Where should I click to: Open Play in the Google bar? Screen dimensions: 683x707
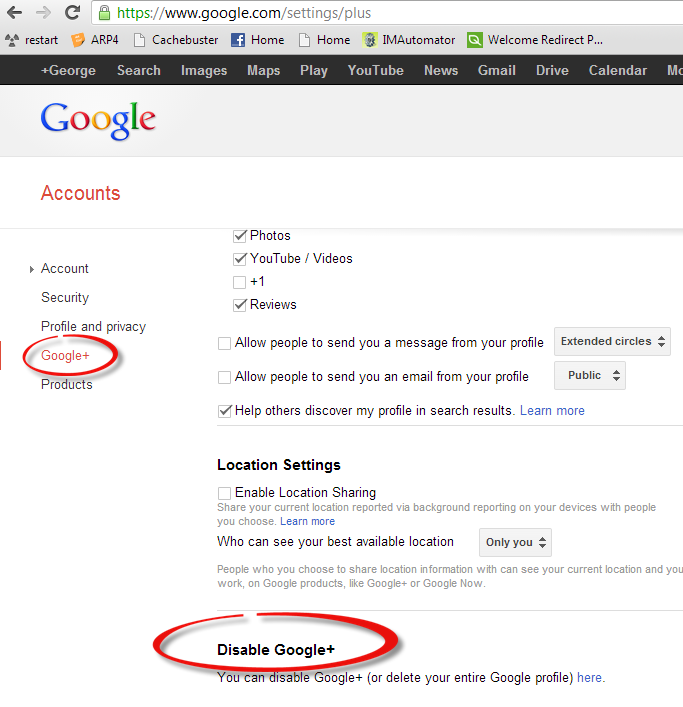pos(314,70)
